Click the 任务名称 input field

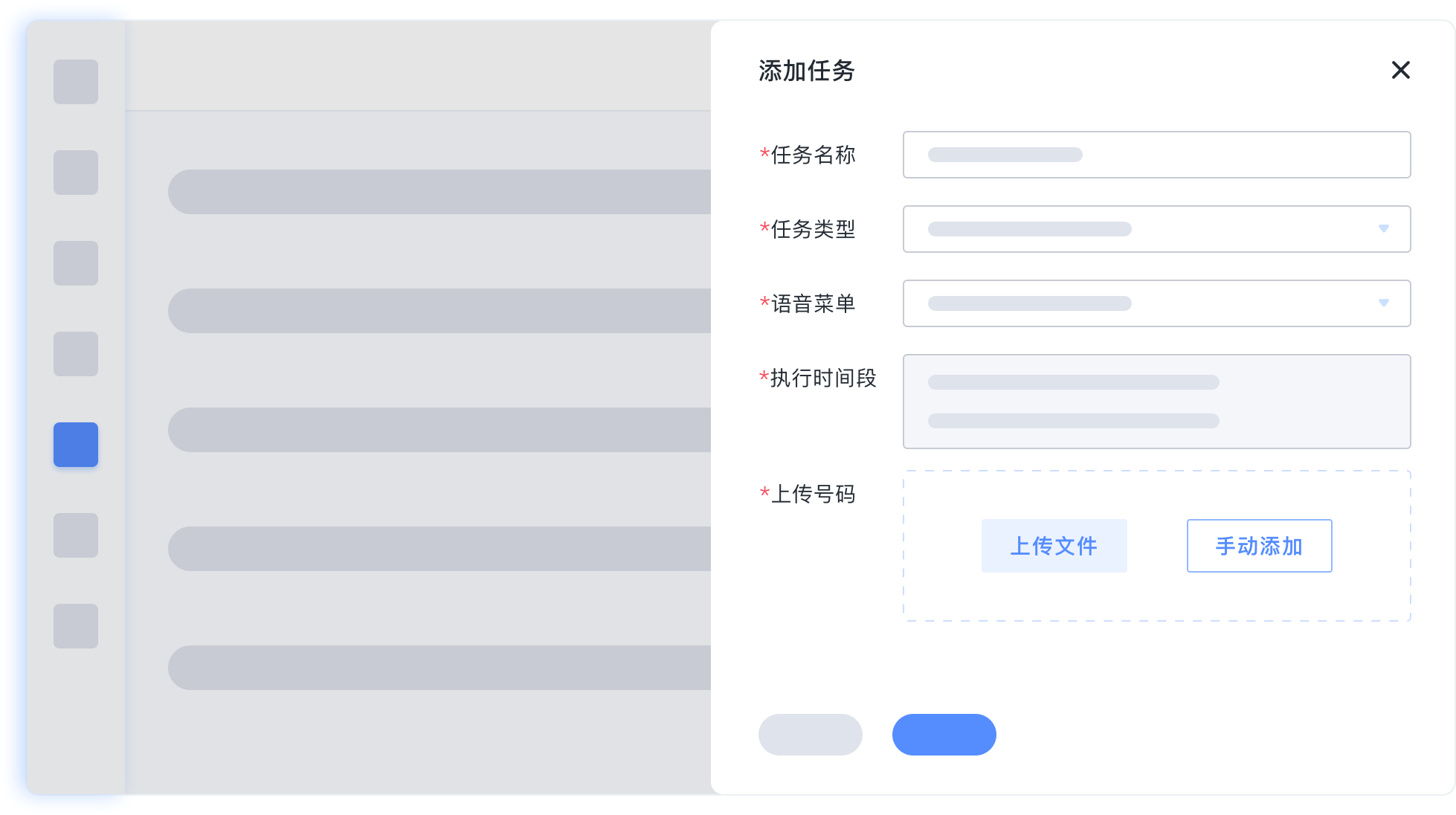click(x=1156, y=155)
